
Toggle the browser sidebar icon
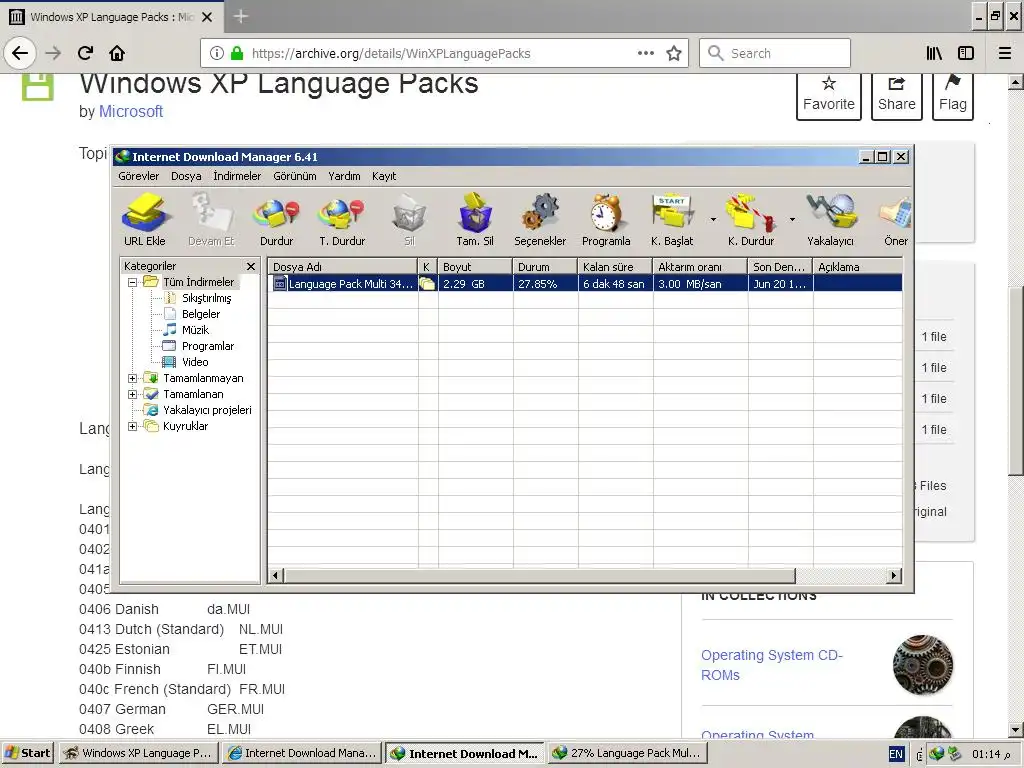(966, 53)
